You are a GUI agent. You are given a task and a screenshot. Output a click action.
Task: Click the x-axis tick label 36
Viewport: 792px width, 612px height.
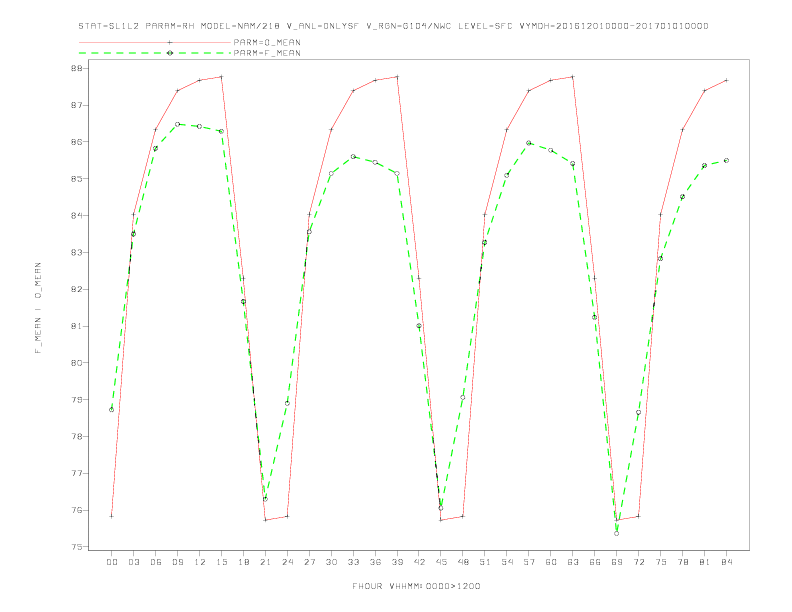[x=375, y=562]
